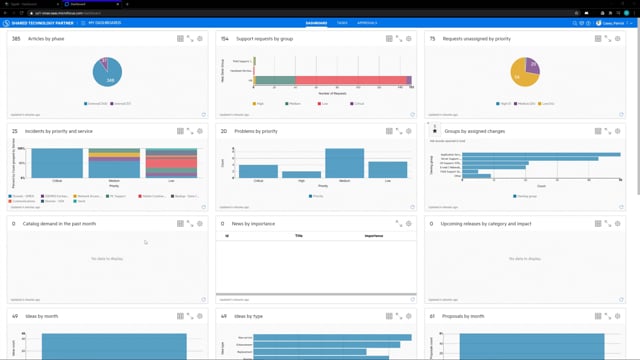Sort News table by Importance column
640x360 pixels.
click(x=373, y=236)
